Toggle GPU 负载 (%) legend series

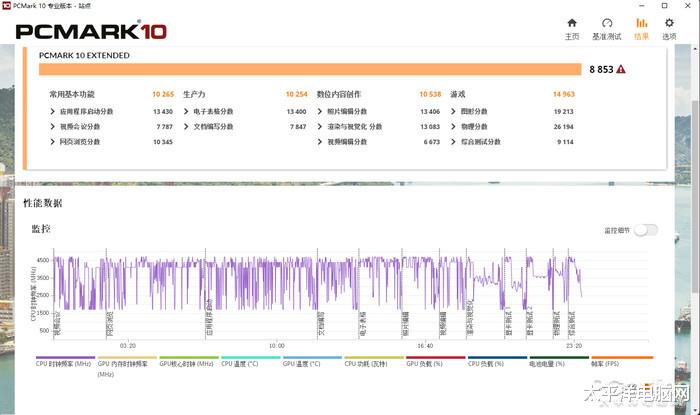pos(436,361)
